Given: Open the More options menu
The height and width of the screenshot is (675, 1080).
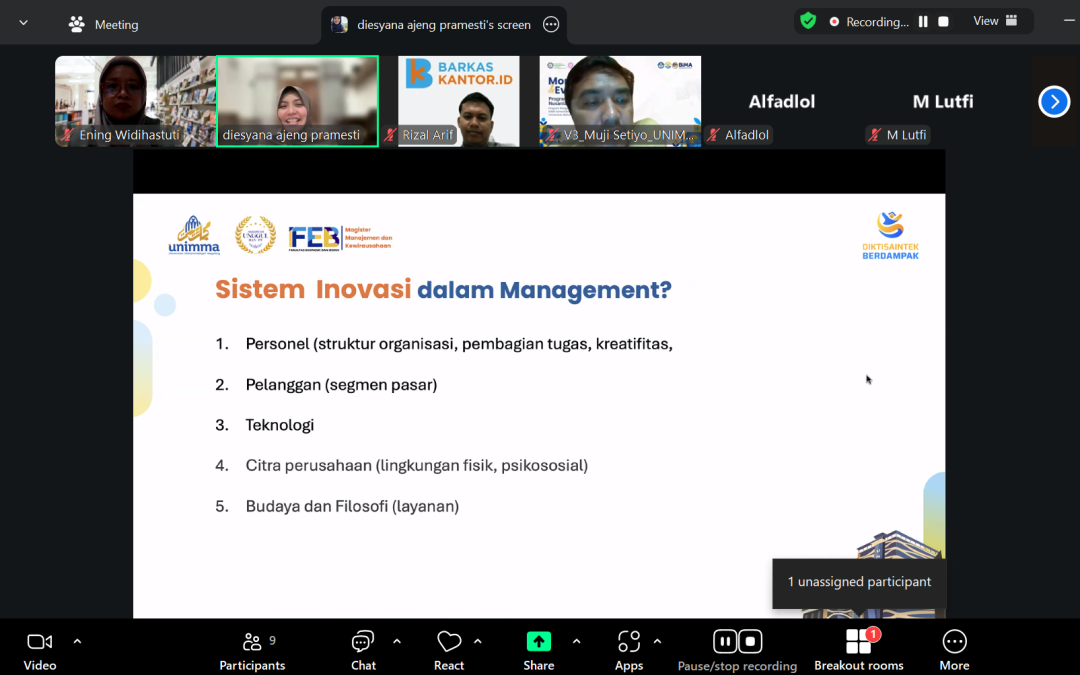Looking at the screenshot, I should coord(954,651).
